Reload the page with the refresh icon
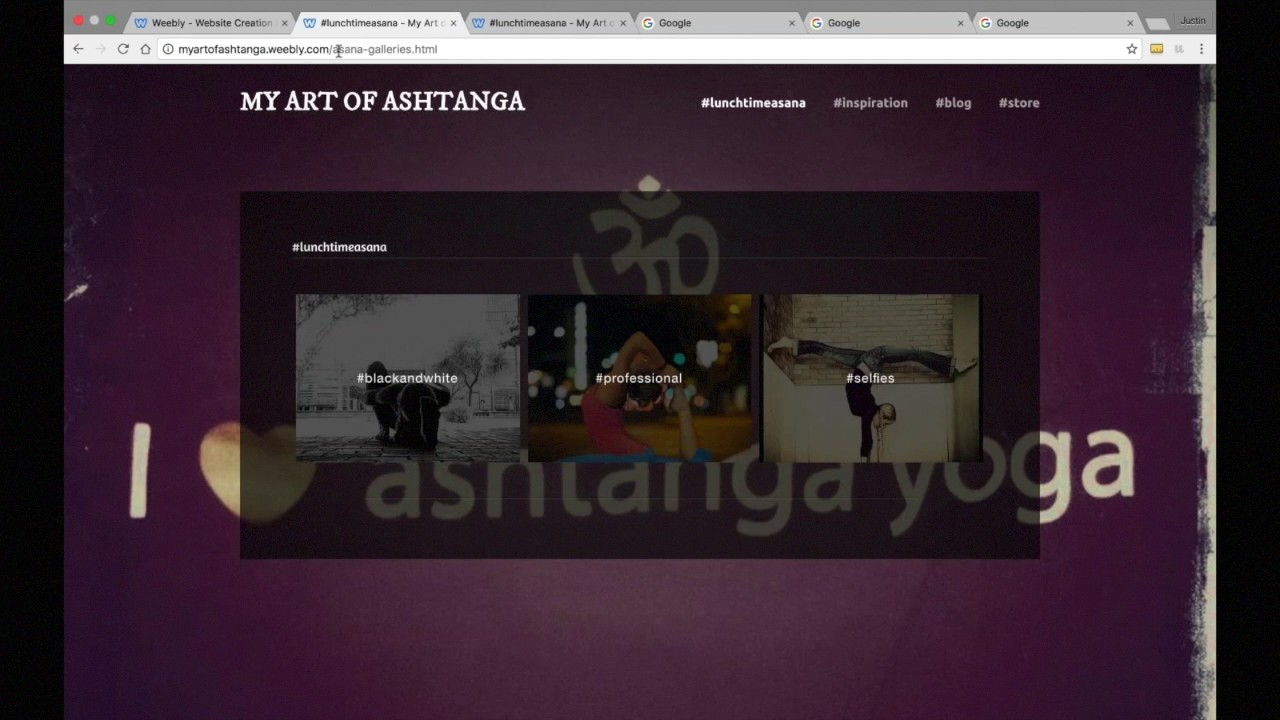This screenshot has width=1280, height=720. 123,49
